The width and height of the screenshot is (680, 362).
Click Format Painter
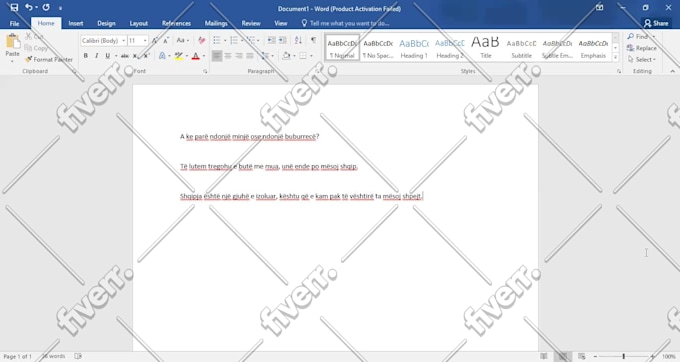[x=49, y=59]
